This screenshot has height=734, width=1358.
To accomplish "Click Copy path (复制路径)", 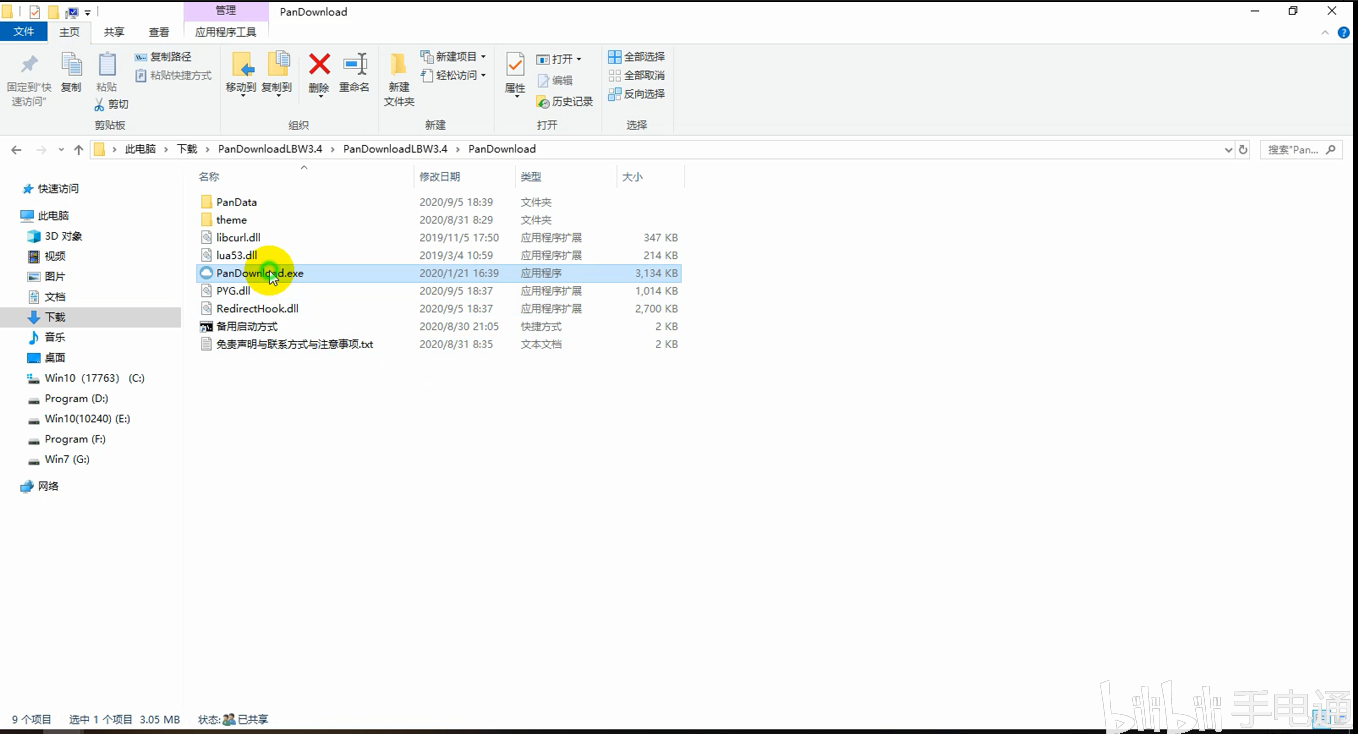I will click(163, 57).
